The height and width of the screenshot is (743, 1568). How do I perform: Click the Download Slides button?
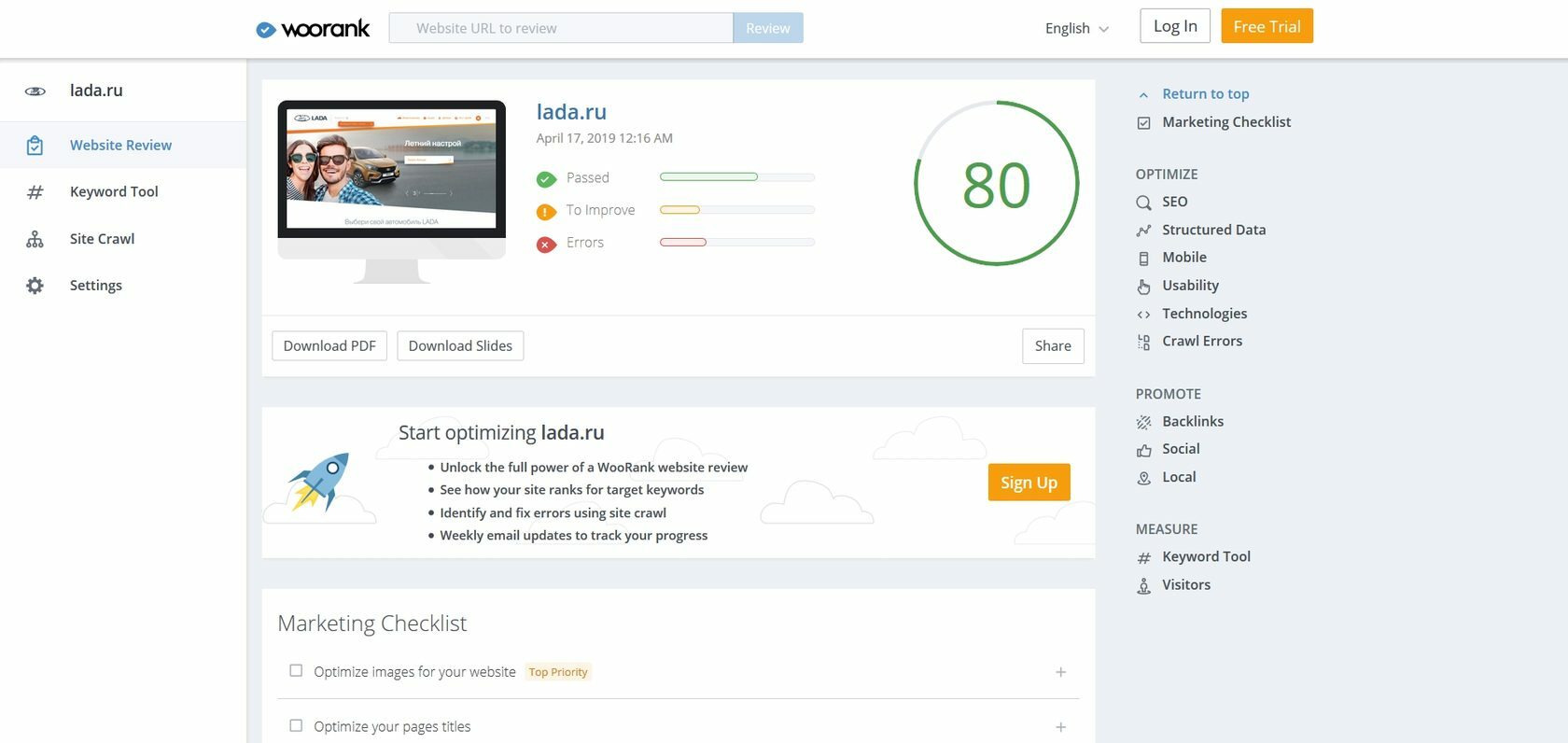[x=460, y=345]
